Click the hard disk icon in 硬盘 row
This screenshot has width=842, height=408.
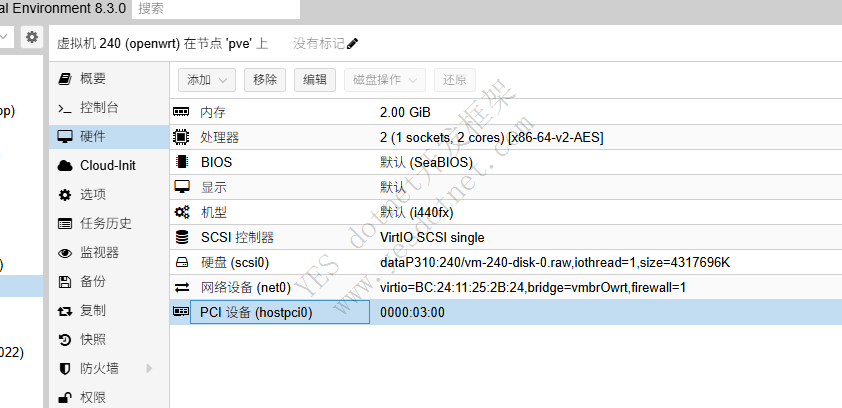(182, 263)
